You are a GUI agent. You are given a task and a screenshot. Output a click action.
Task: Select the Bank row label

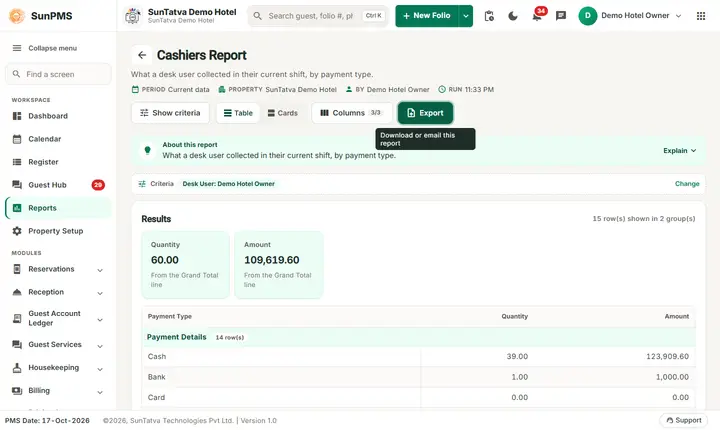tap(156, 377)
